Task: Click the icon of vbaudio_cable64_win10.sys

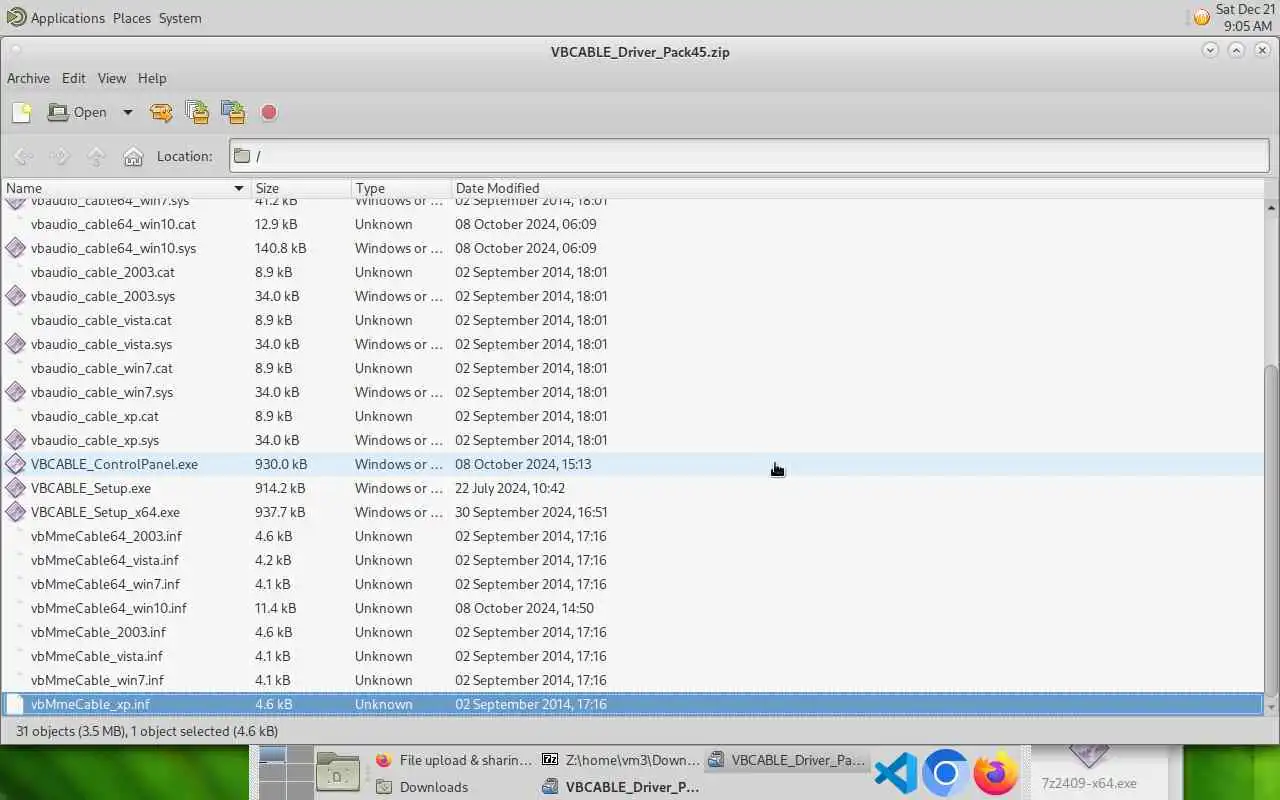Action: point(15,248)
